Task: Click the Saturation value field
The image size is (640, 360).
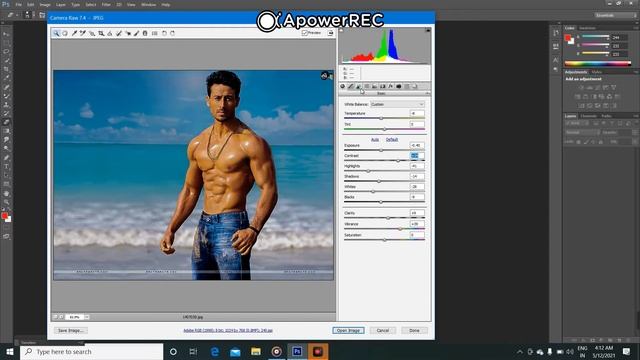Action: (x=417, y=235)
